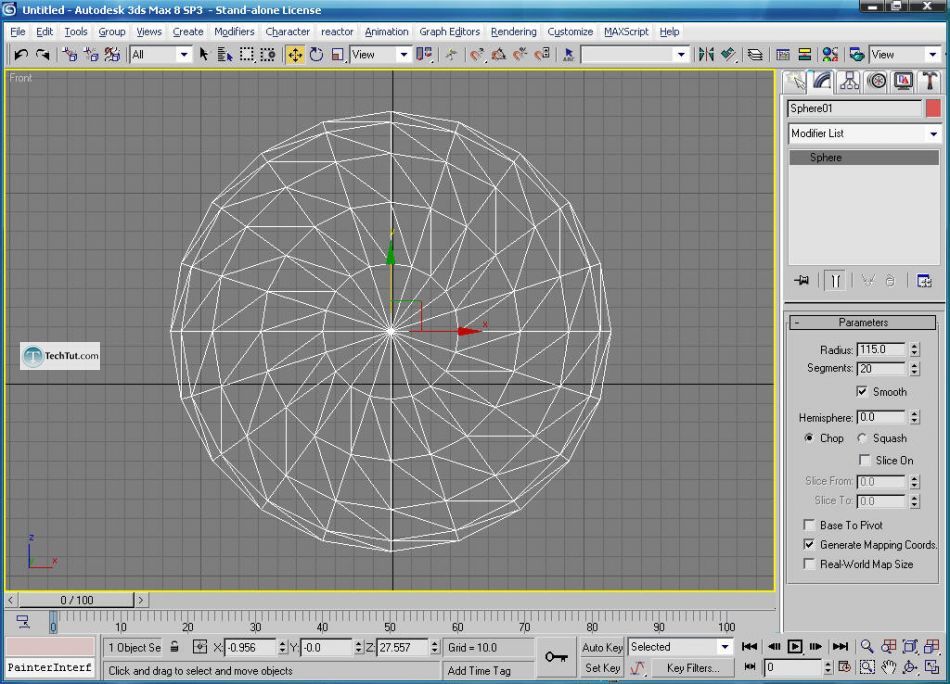The image size is (950, 684).
Task: Step to the next frame
Action: point(816,646)
